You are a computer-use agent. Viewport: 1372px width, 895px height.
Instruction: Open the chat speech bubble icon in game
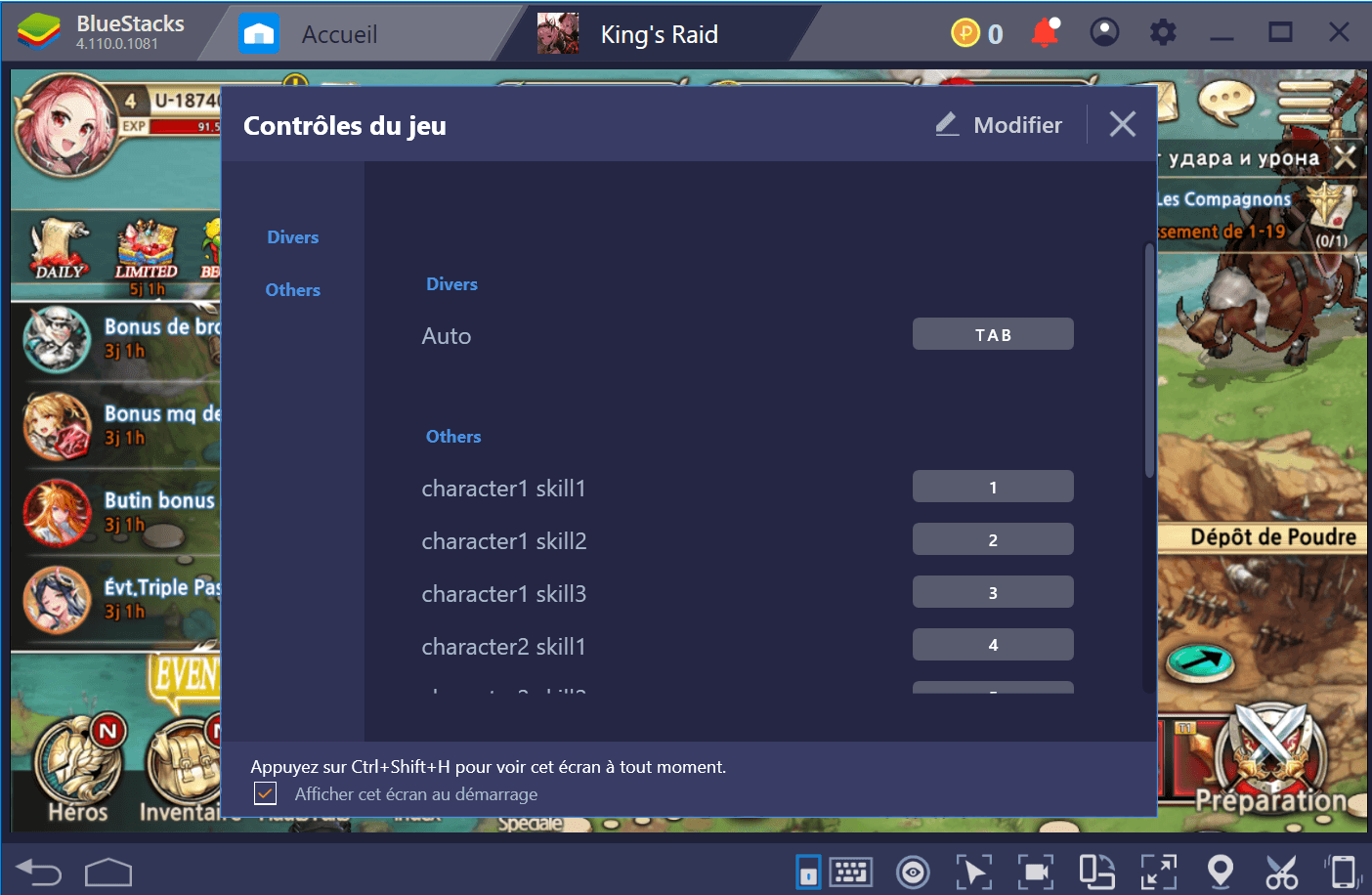[1226, 101]
